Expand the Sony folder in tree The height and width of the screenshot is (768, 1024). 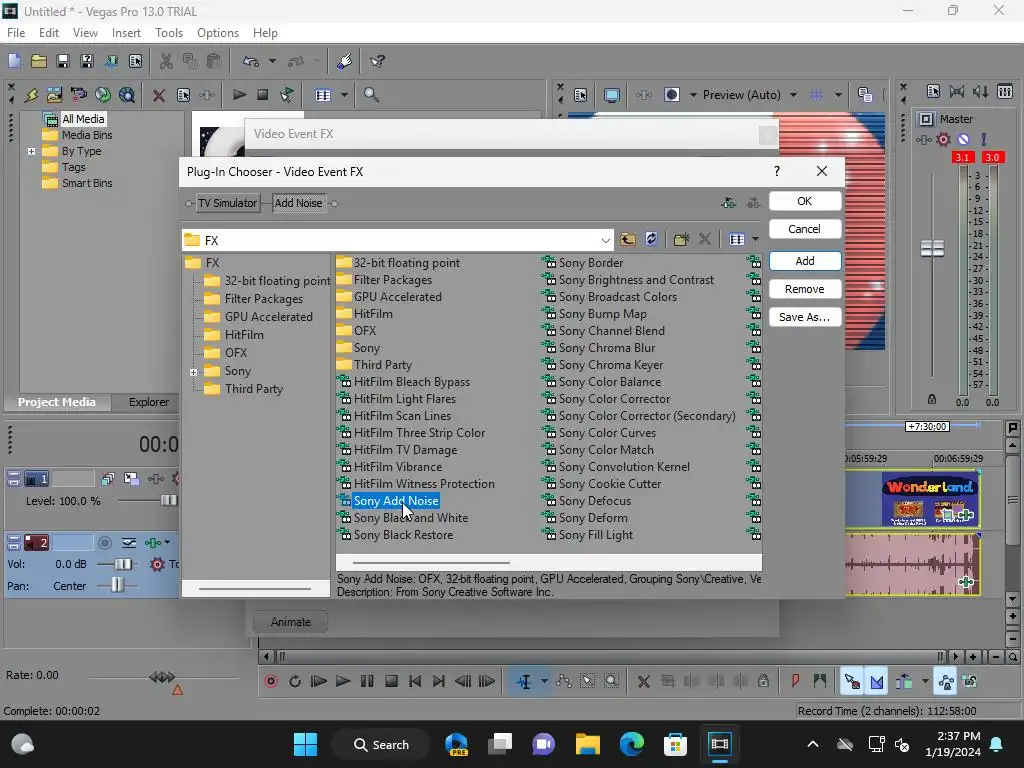pos(193,372)
